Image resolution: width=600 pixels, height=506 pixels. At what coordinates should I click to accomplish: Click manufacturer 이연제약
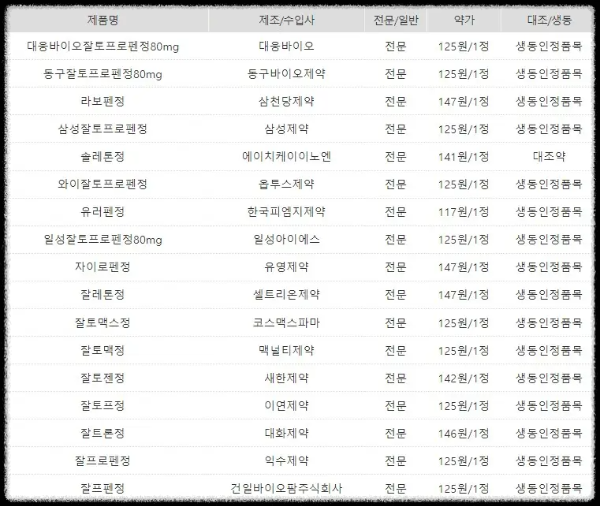click(x=287, y=405)
